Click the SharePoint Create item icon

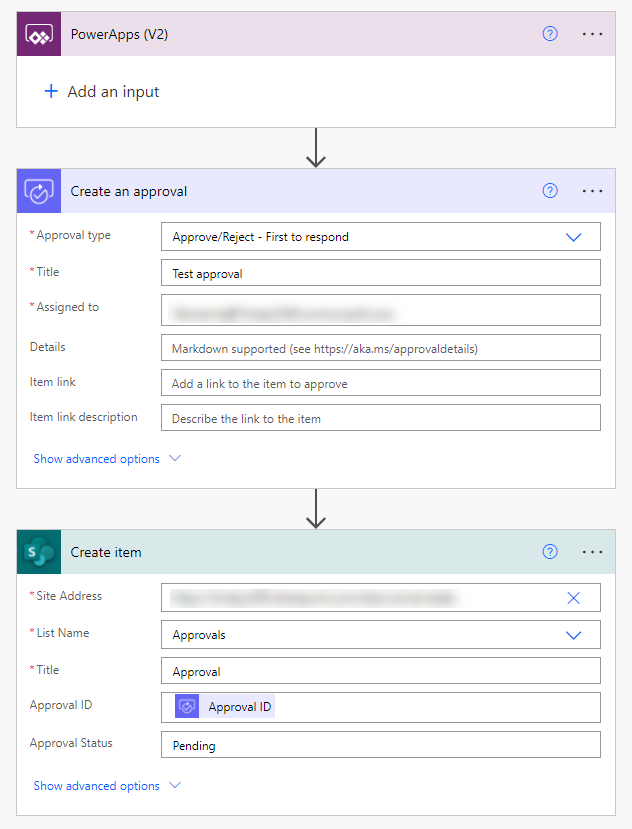pyautogui.click(x=39, y=552)
